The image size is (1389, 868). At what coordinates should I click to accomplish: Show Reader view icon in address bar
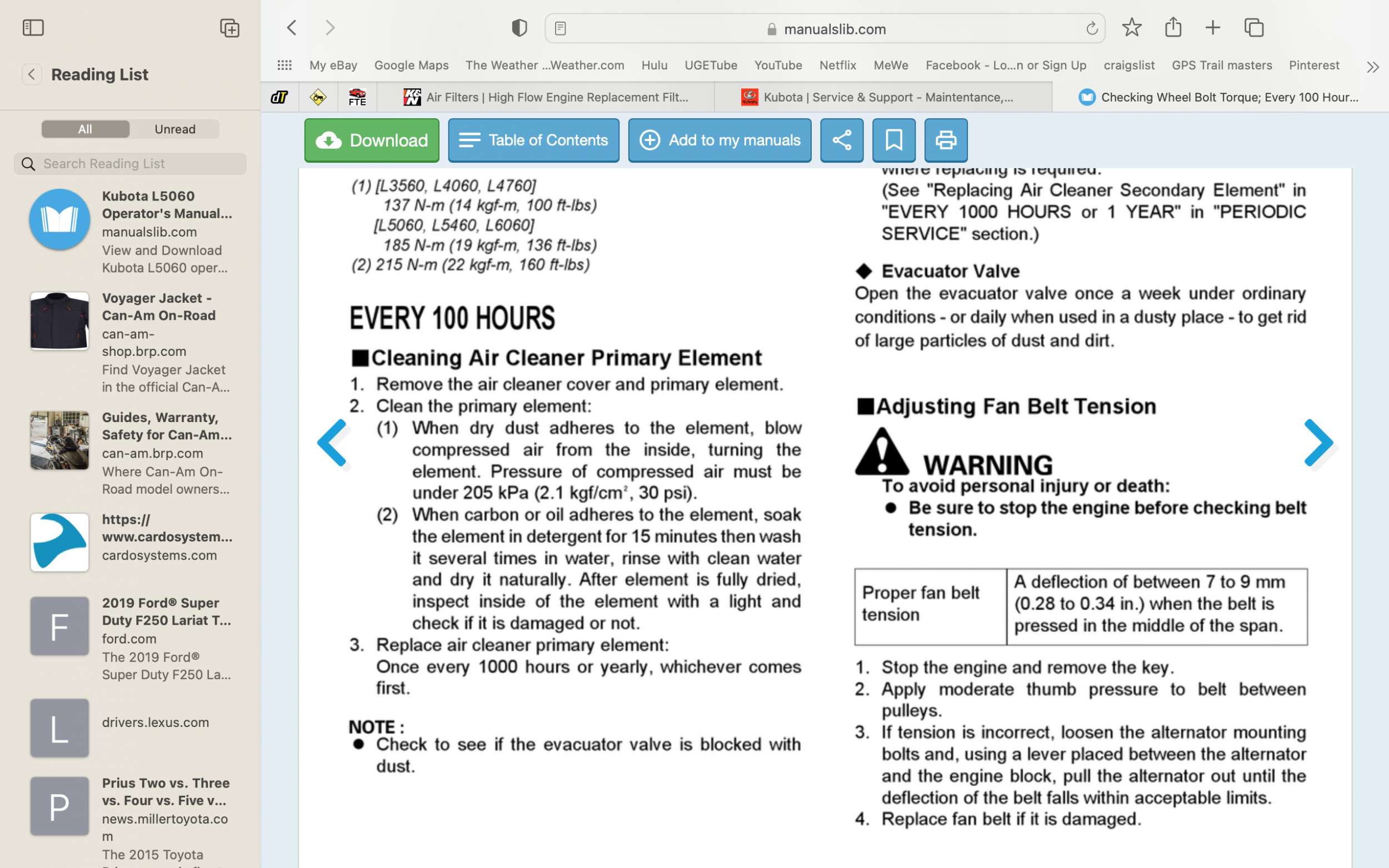tap(561, 28)
